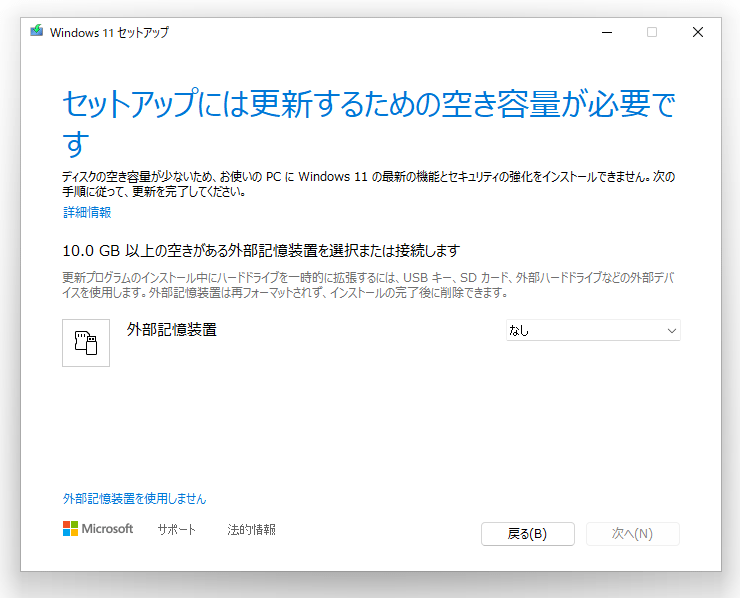Open the 法的情報 link
Screen dimensions: 740x598
(252, 530)
